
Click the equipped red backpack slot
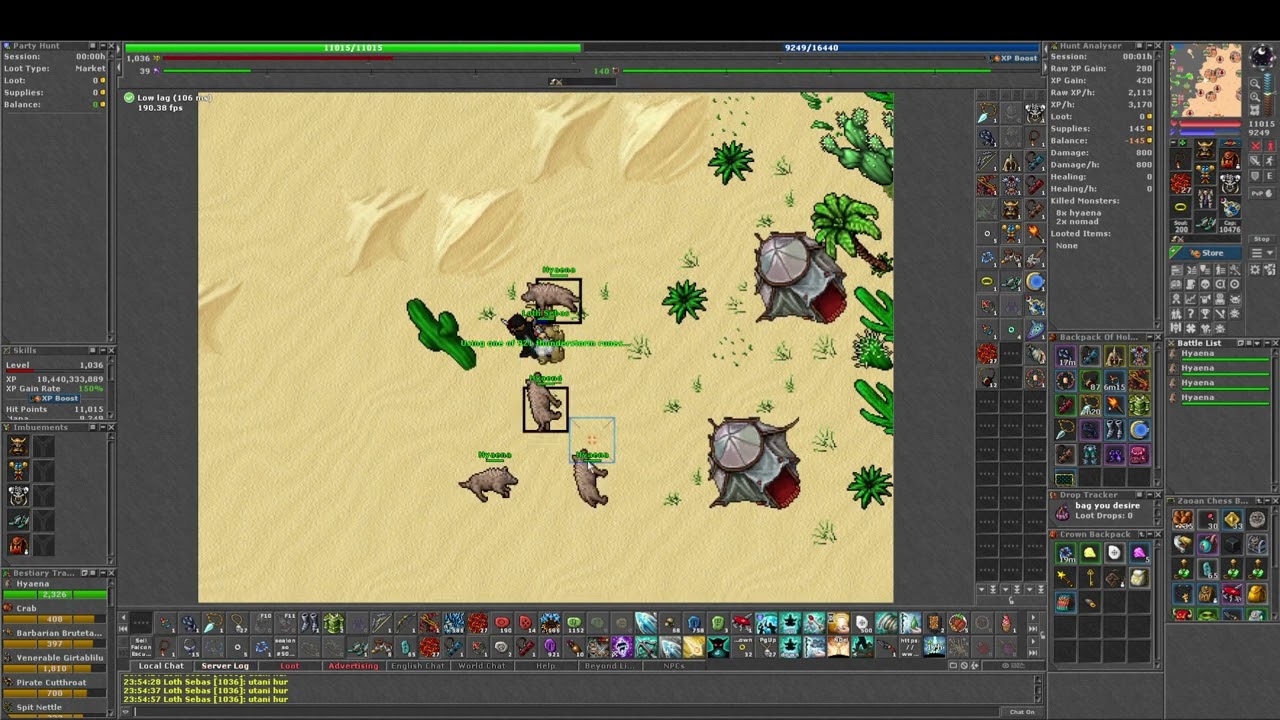(1230, 159)
